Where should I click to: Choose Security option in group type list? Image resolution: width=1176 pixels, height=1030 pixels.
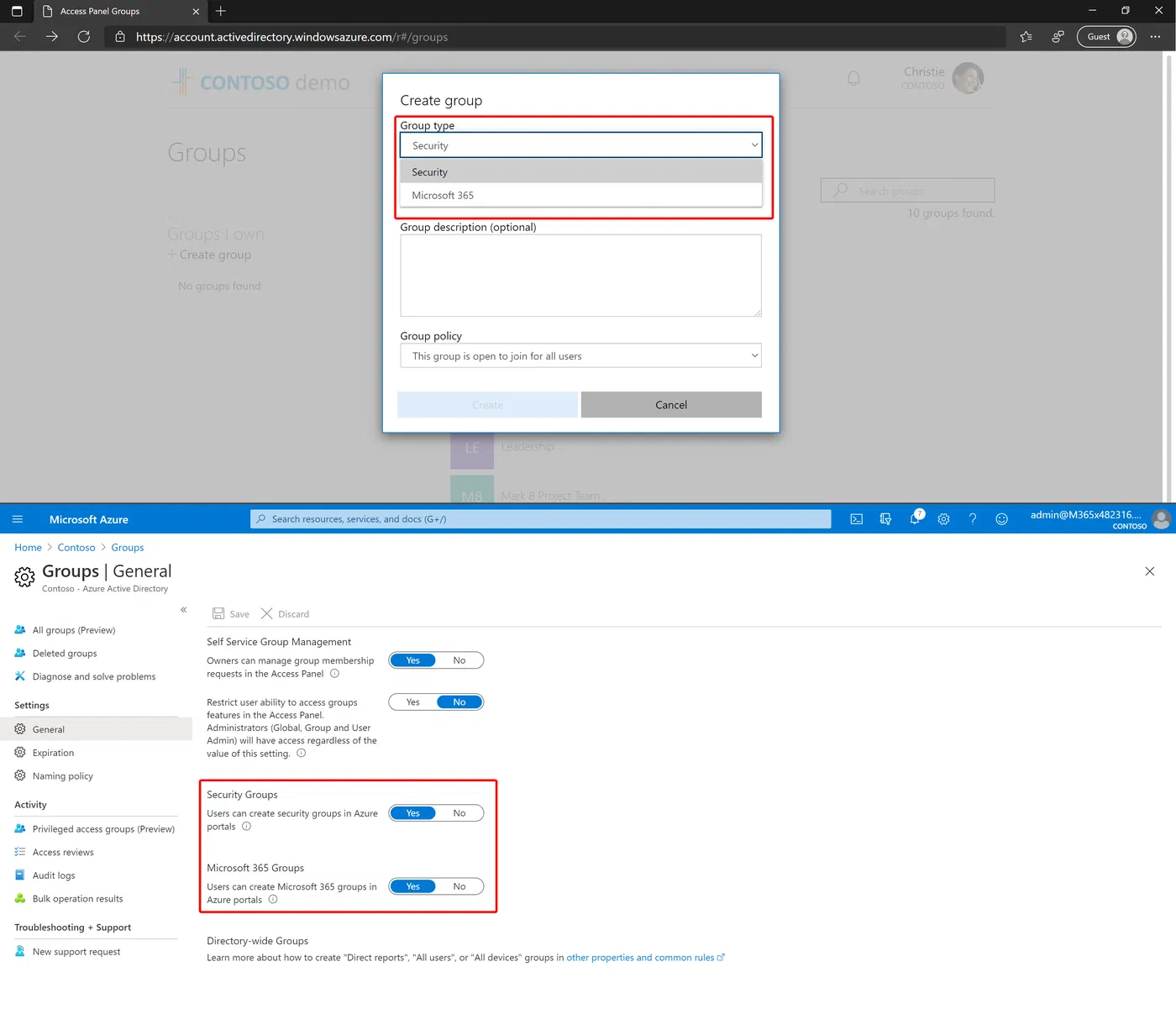tap(581, 172)
